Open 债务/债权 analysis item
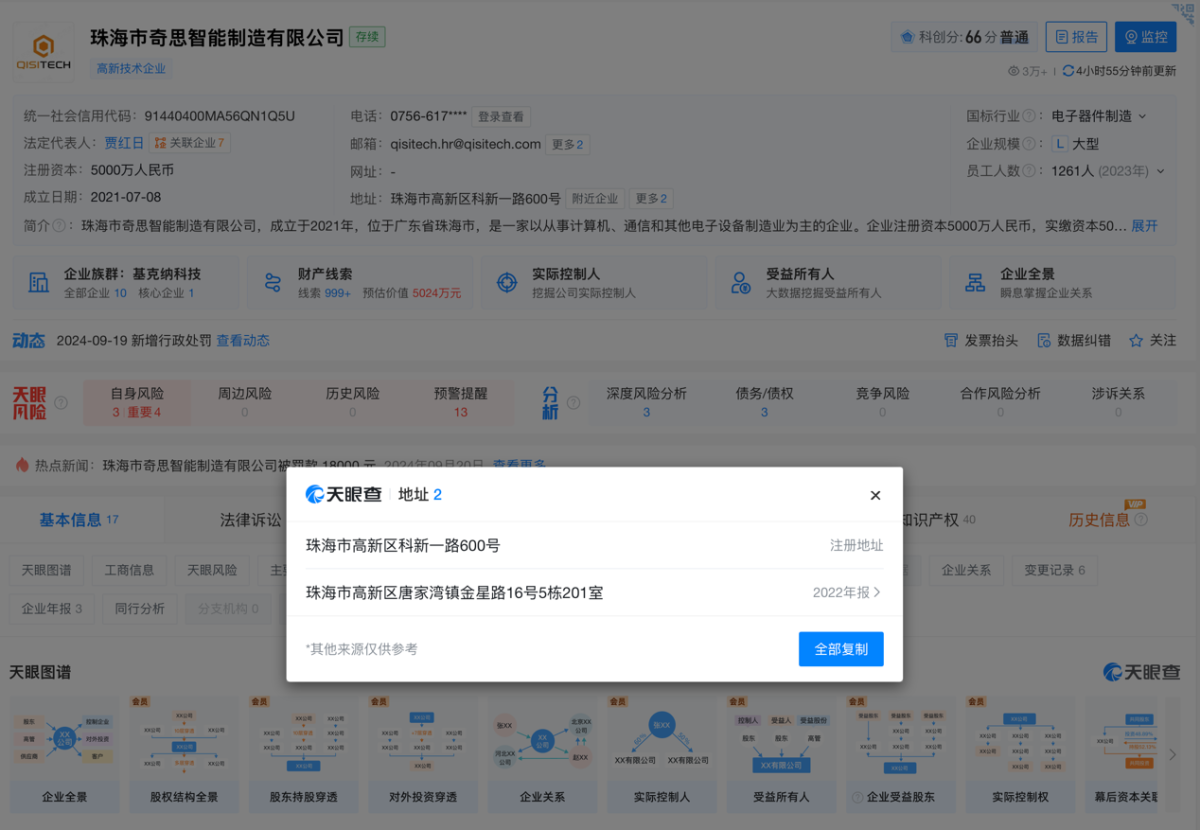This screenshot has width=1200, height=830. [765, 402]
